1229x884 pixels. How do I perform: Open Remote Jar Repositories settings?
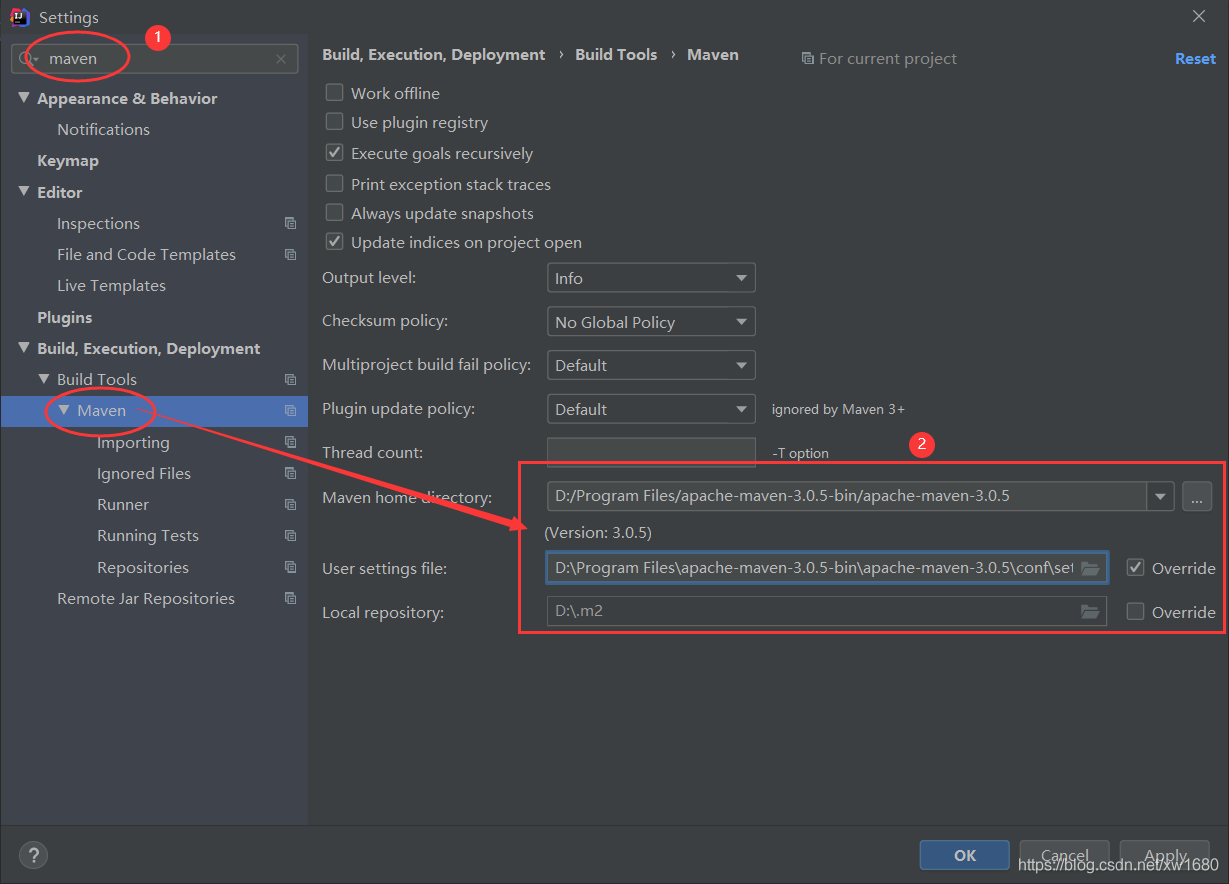point(146,598)
